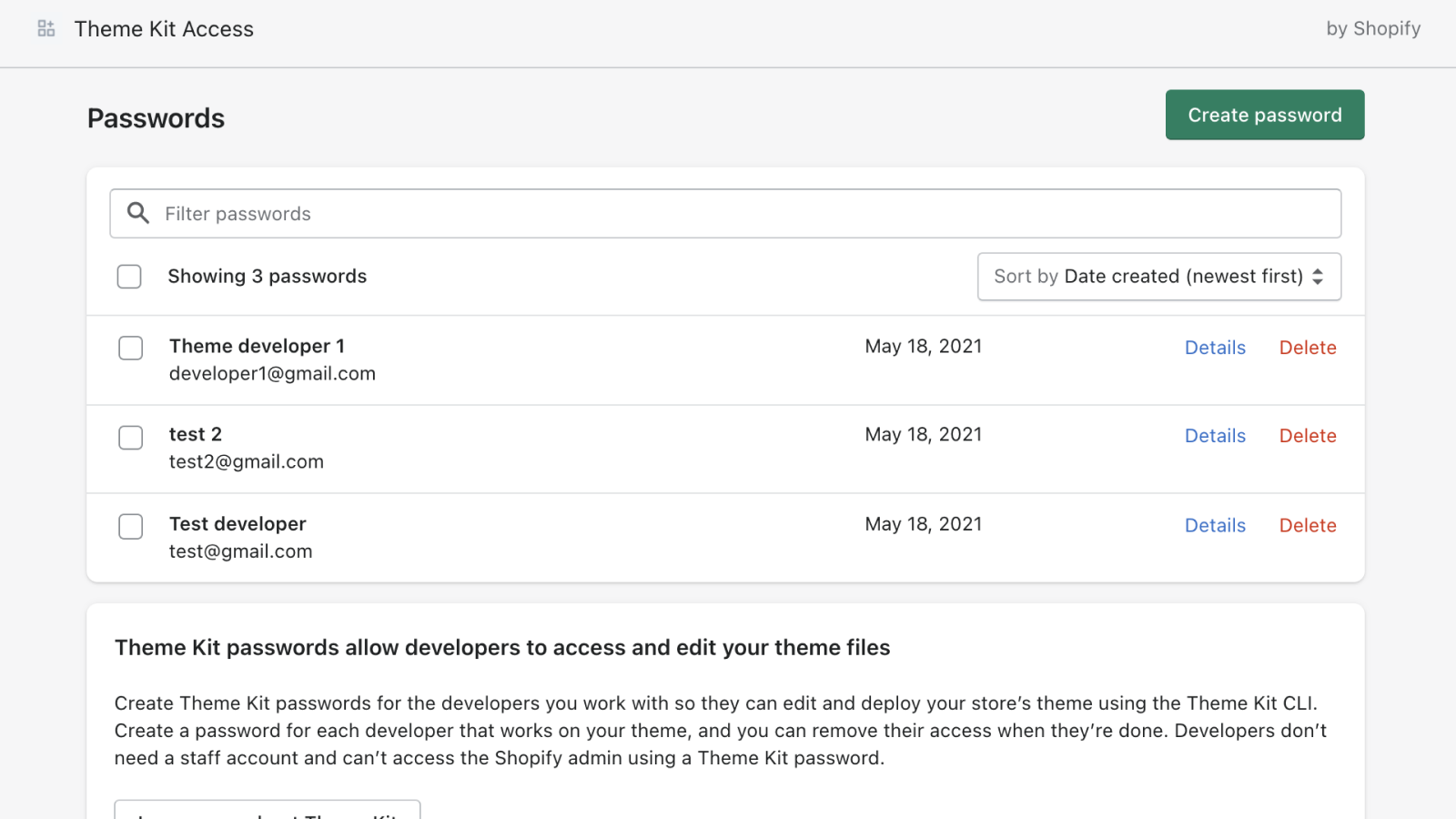This screenshot has width=1456, height=819.
Task: Open the Sort by Date created dropdown
Action: (1158, 277)
